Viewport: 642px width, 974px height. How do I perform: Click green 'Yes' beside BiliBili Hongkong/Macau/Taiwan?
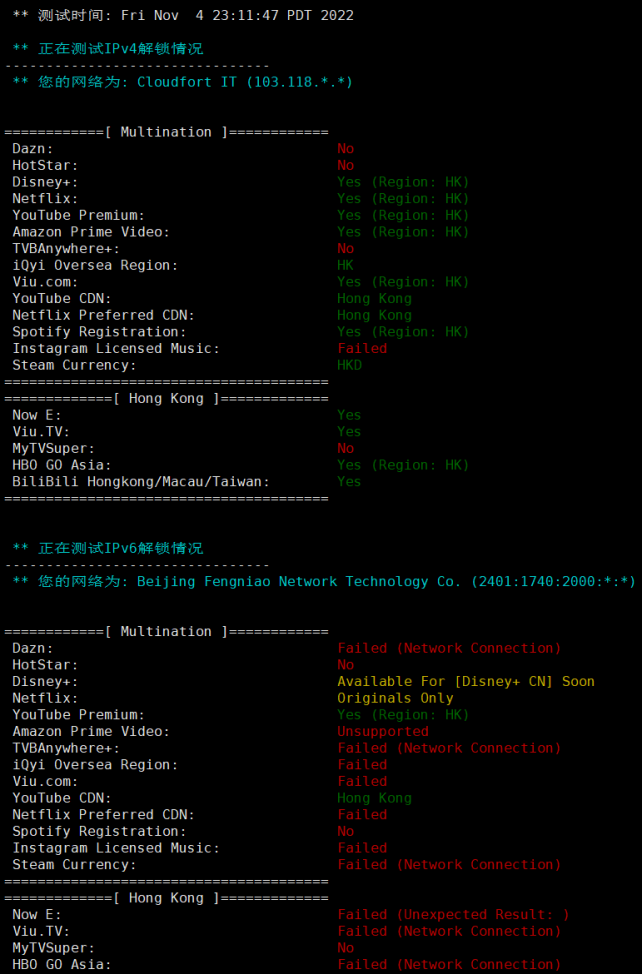pyautogui.click(x=349, y=481)
